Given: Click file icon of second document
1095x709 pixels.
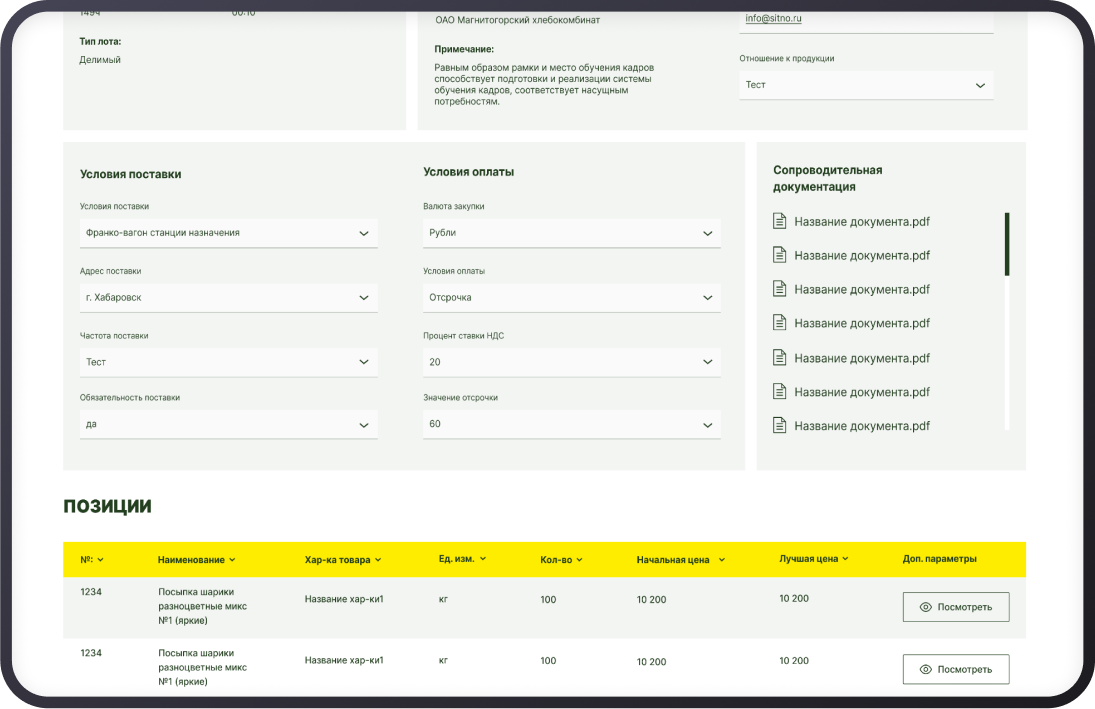Looking at the screenshot, I should tap(779, 255).
